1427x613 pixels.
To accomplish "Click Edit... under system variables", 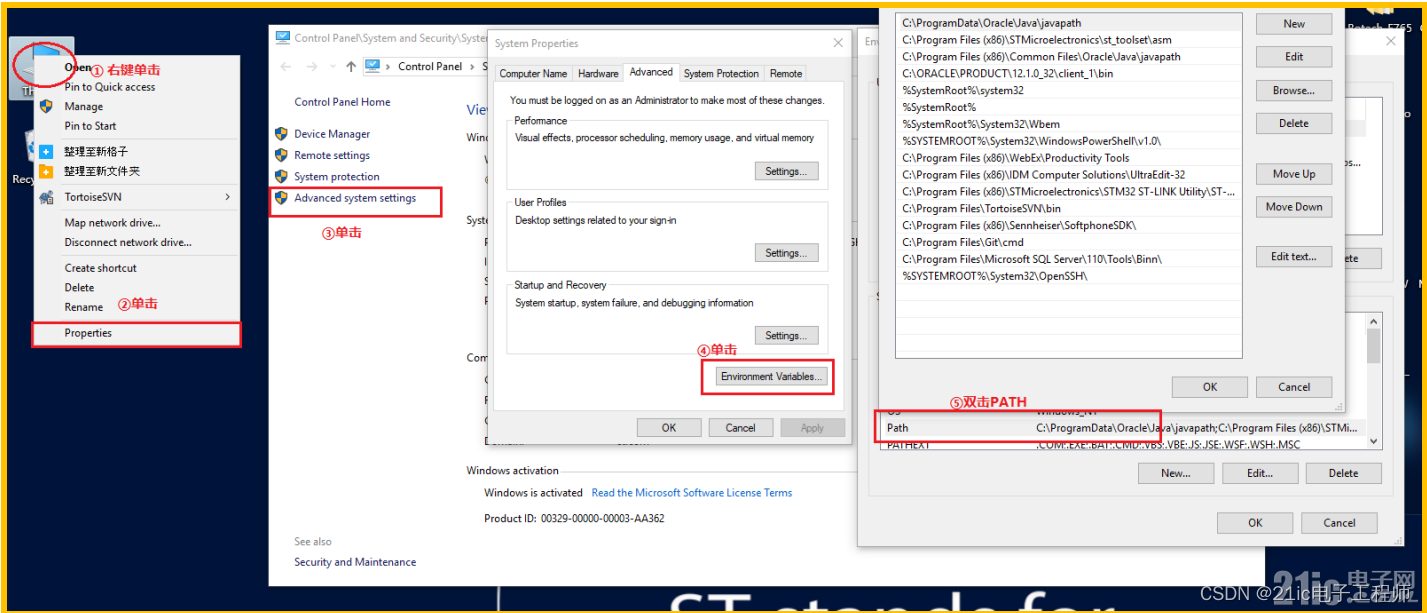I will coord(1260,473).
